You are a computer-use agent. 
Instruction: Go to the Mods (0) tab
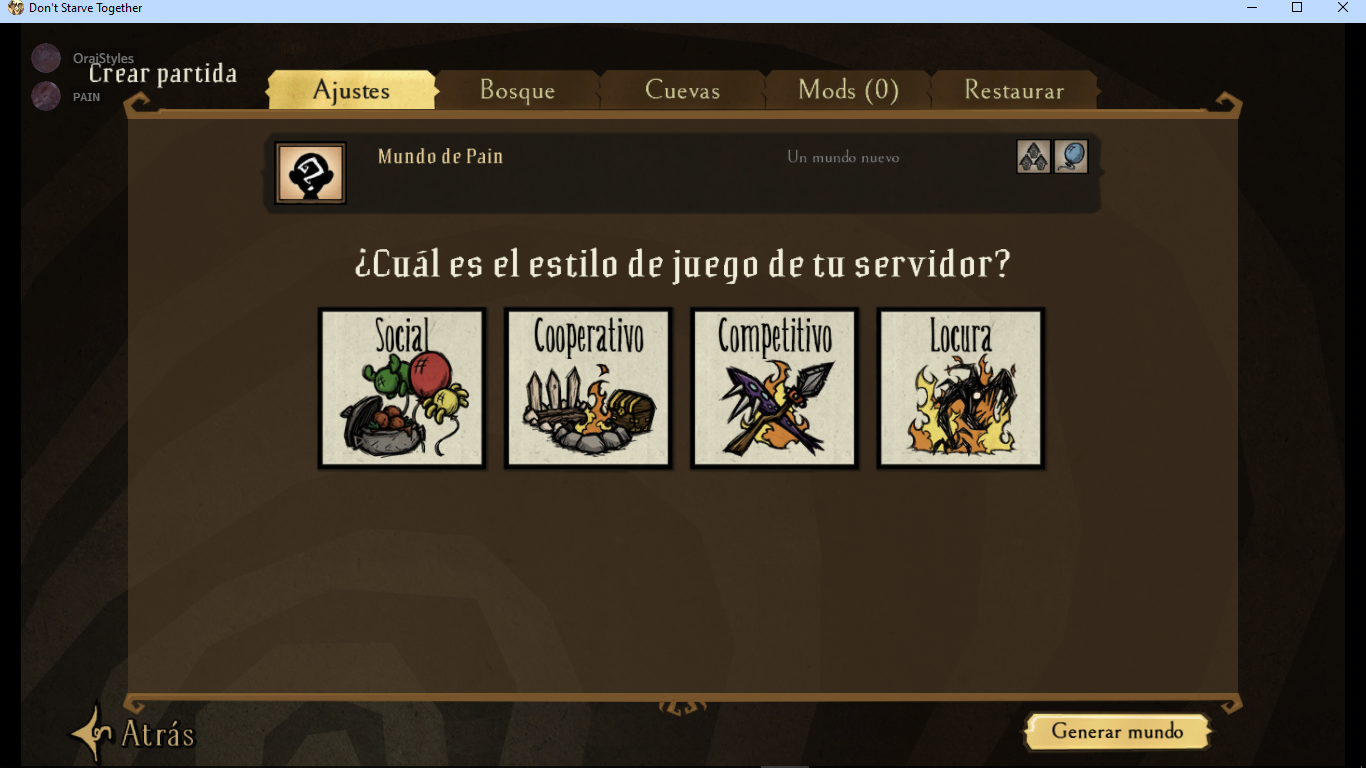click(x=849, y=90)
